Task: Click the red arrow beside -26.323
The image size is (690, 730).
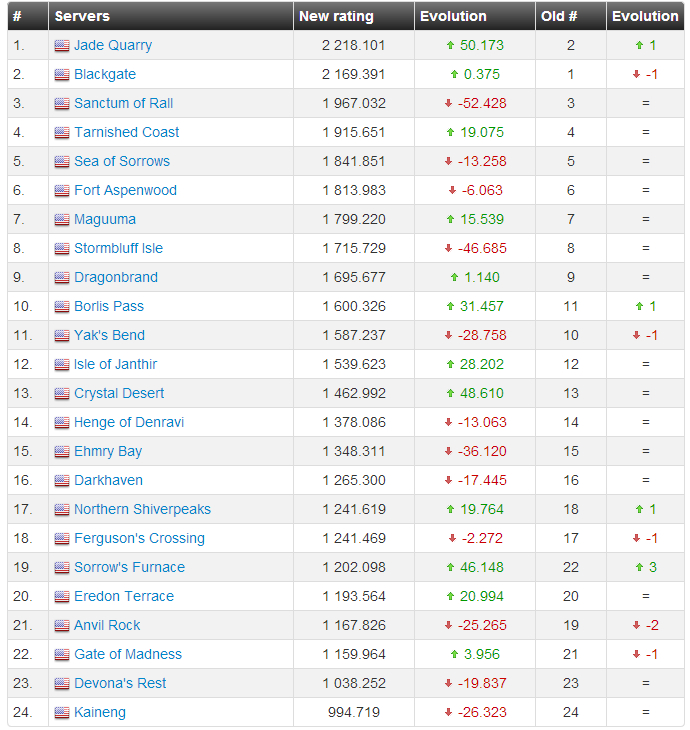Action: click(448, 712)
